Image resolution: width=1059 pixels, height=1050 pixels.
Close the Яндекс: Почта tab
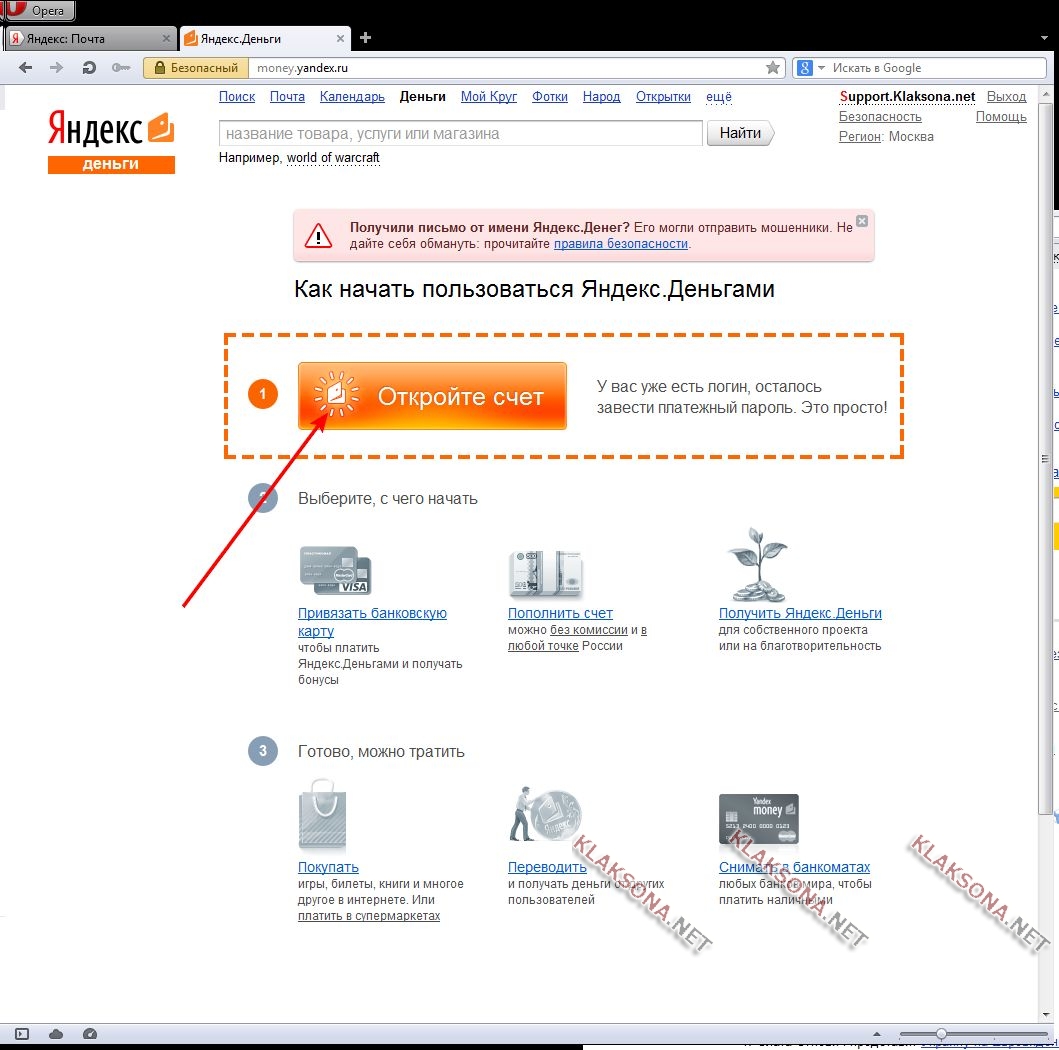(x=166, y=38)
